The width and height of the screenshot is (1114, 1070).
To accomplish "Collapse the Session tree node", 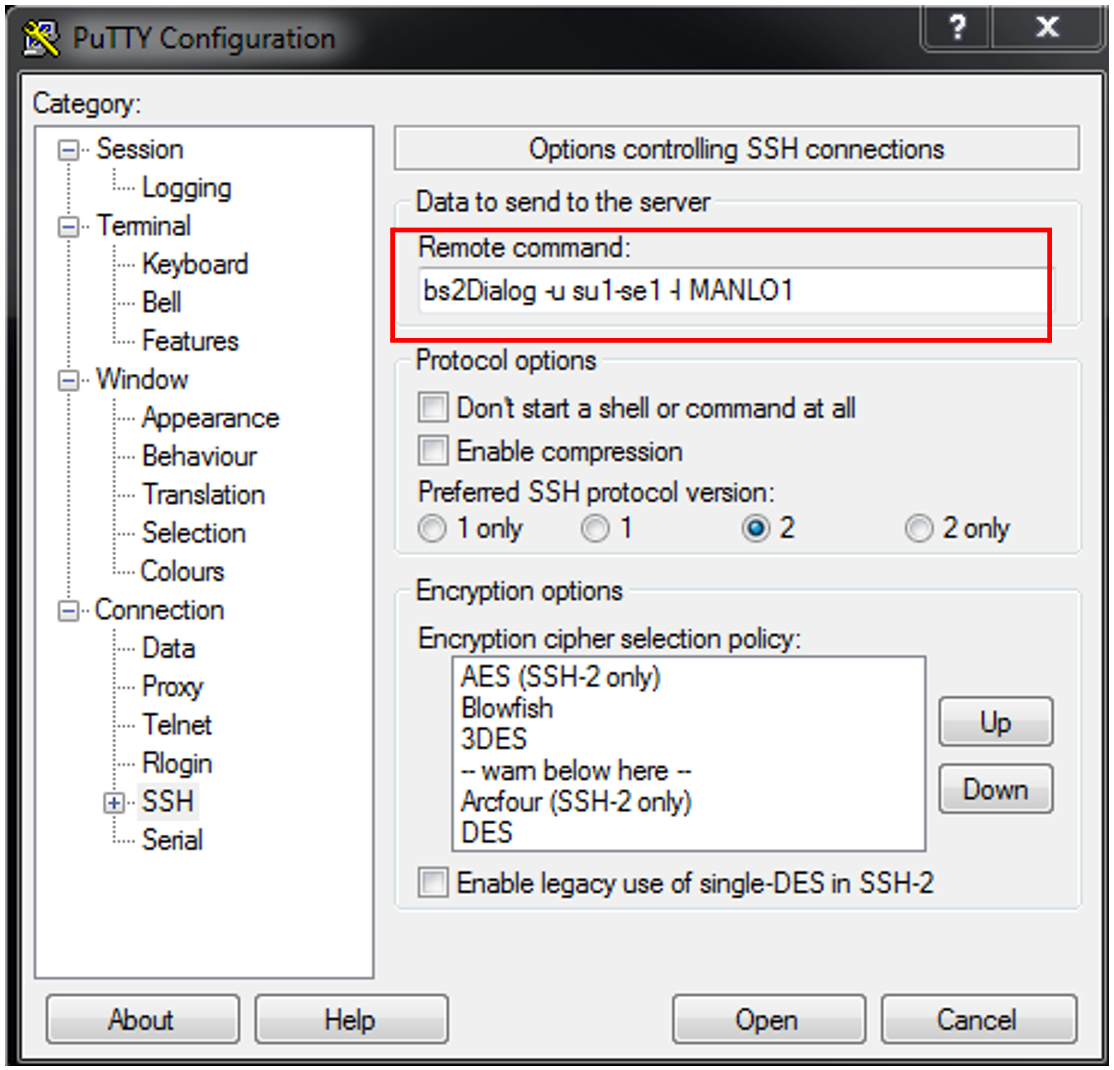I will click(69, 150).
